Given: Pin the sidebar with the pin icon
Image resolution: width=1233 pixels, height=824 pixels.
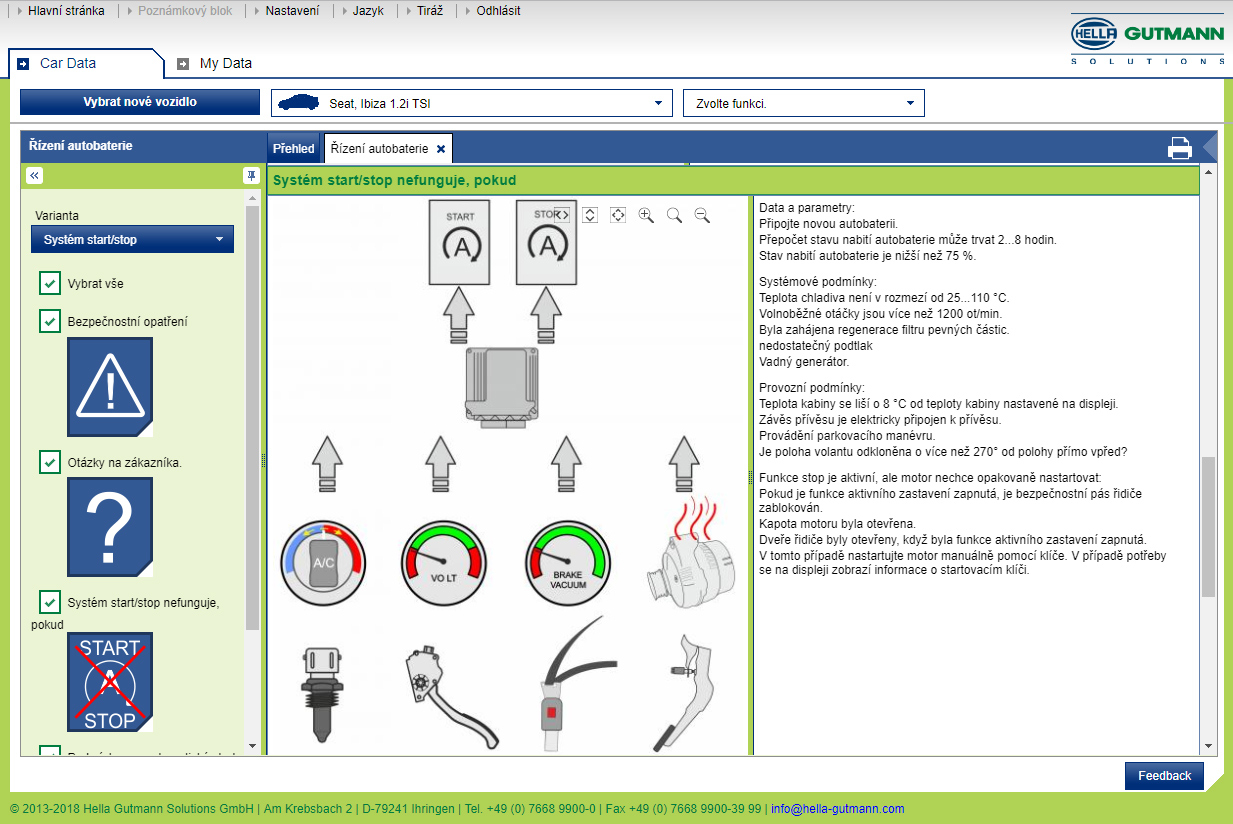Looking at the screenshot, I should 251,176.
